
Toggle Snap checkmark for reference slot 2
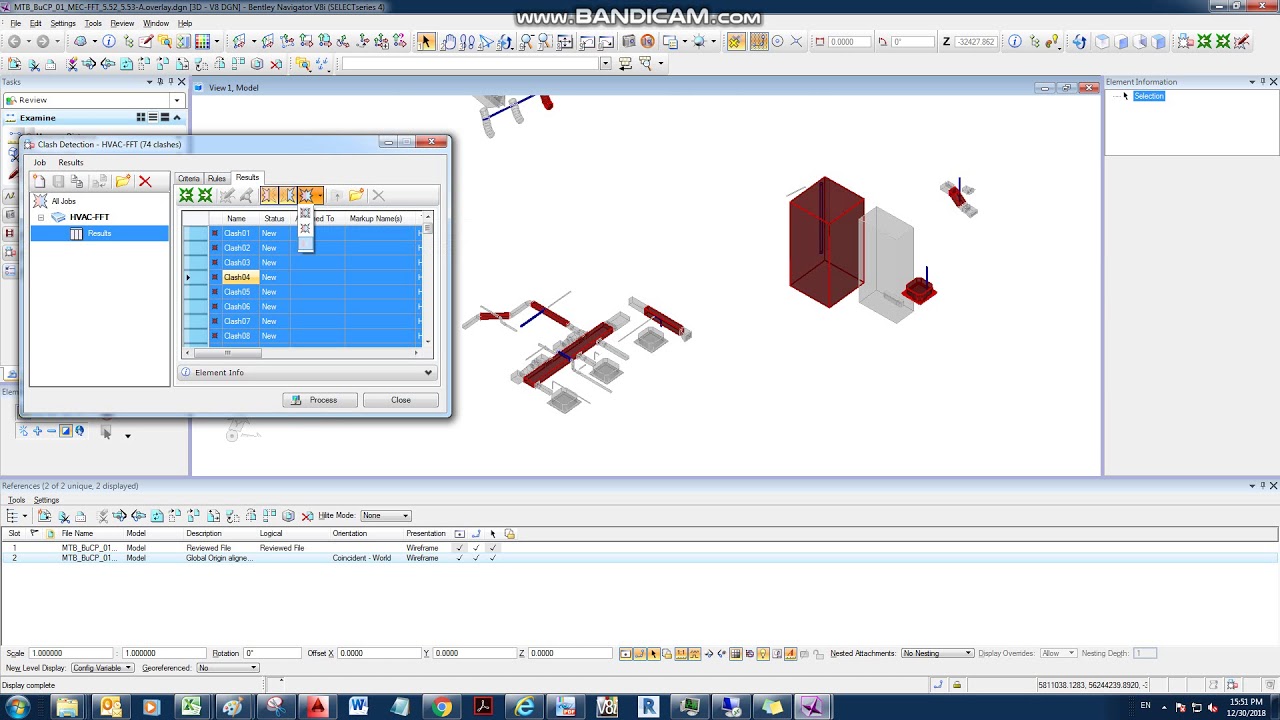pos(476,558)
